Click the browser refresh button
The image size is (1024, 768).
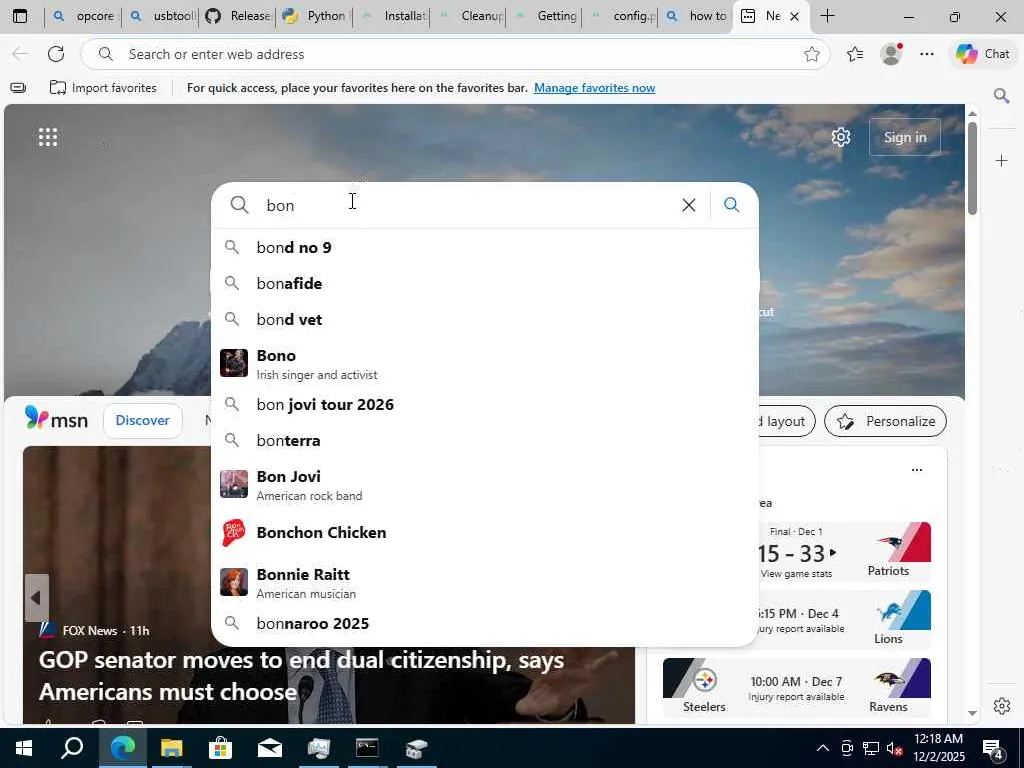56,54
